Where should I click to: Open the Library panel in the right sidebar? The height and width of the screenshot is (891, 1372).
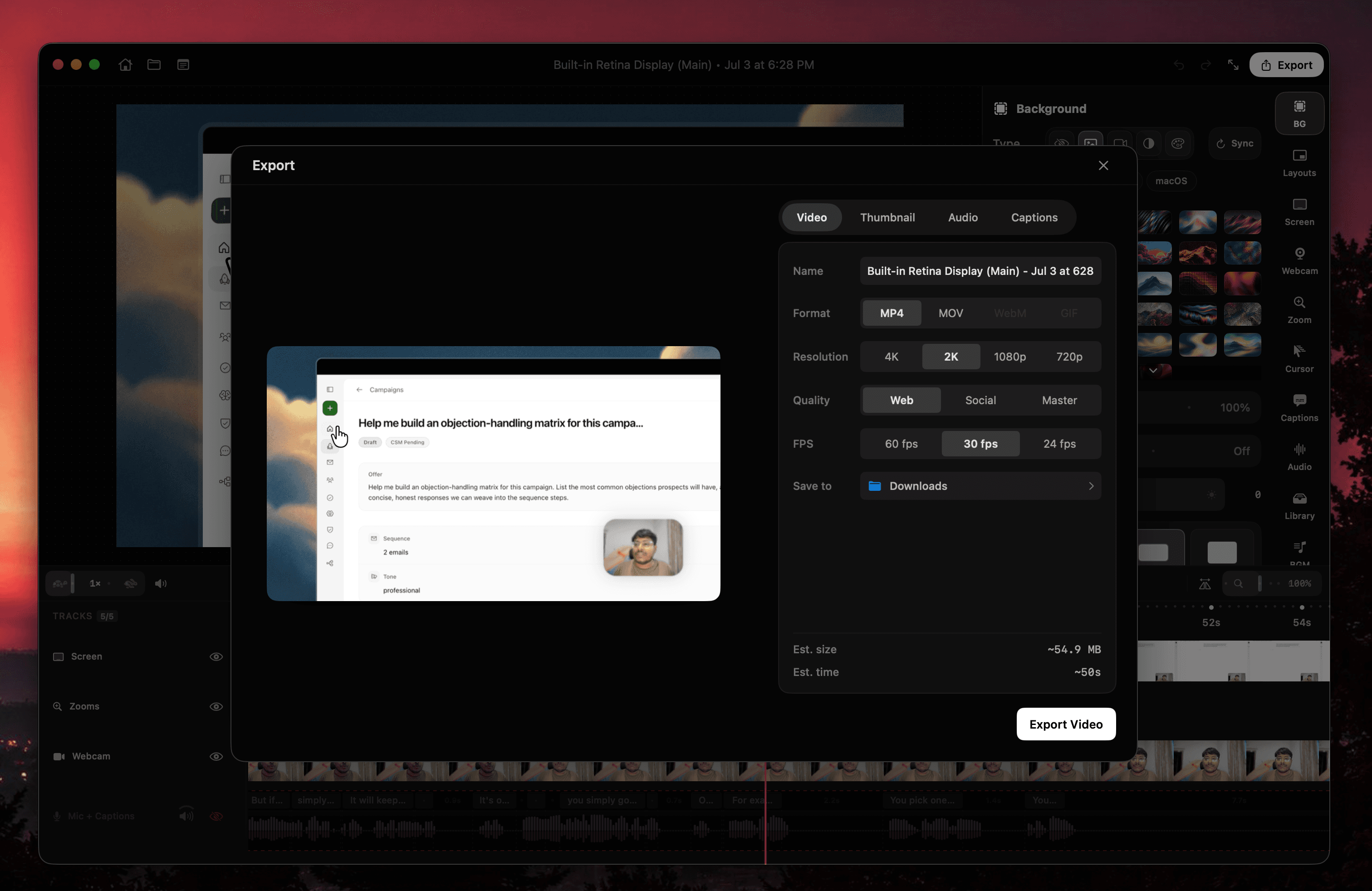click(1299, 506)
